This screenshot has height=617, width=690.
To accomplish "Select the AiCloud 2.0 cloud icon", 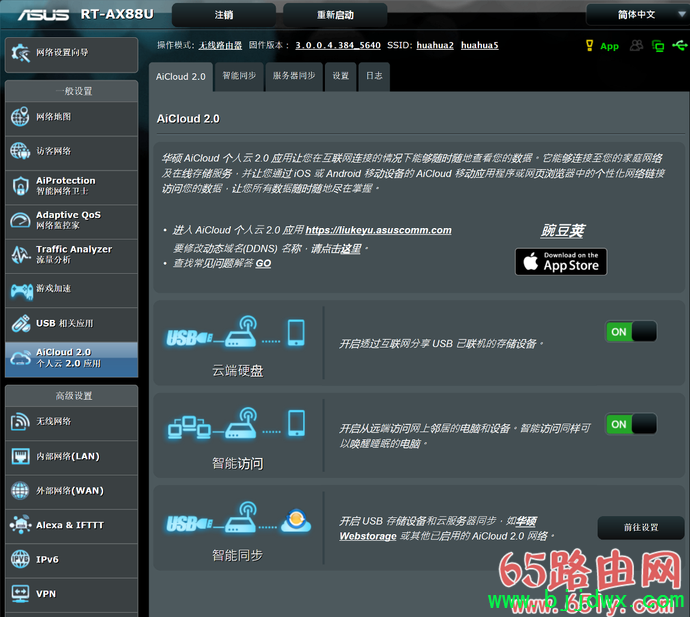I will pos(20,358).
